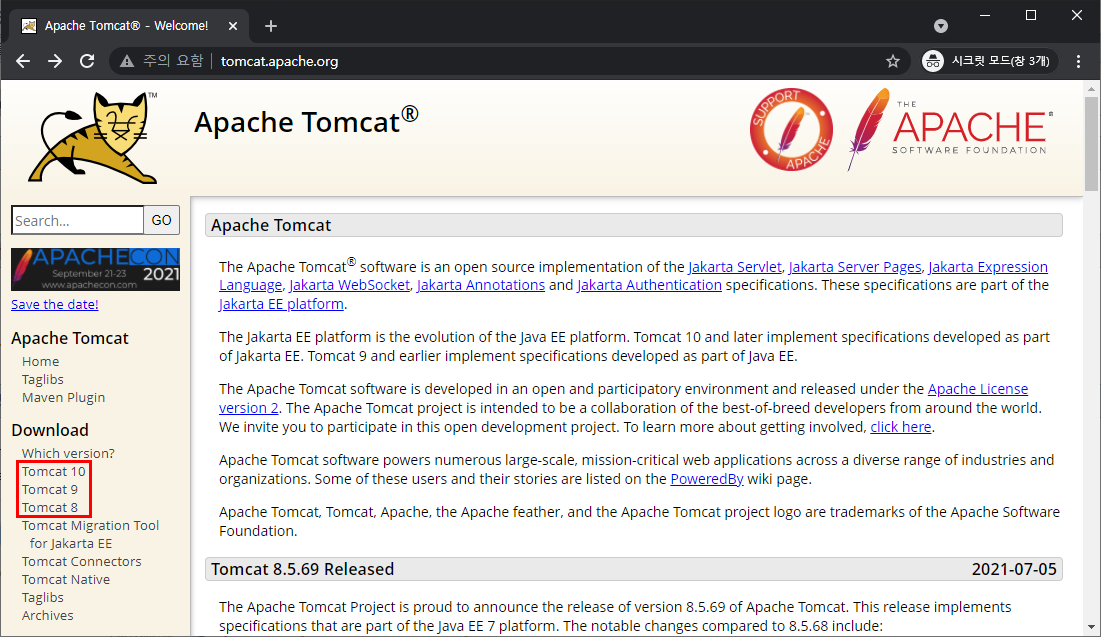
Task: Click the page vertical scrollbar thumb
Action: pos(1090,144)
